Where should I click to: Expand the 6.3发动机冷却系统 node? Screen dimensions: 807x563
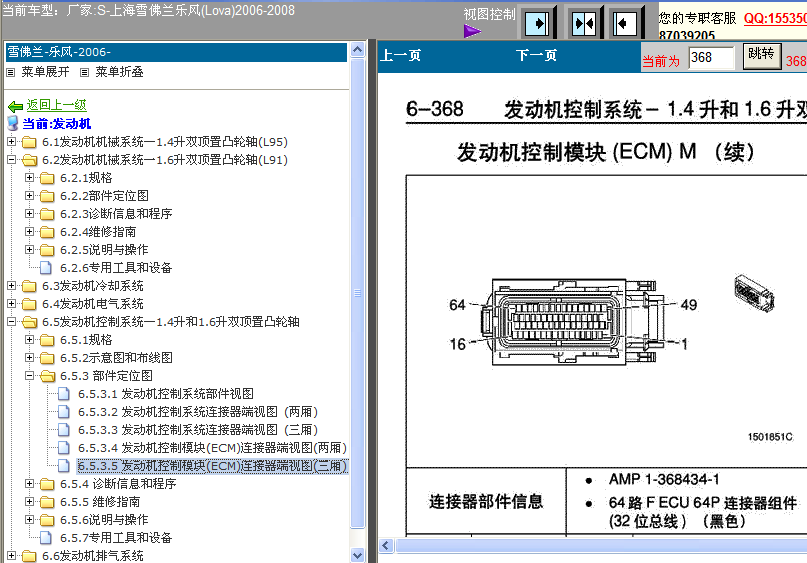point(11,286)
